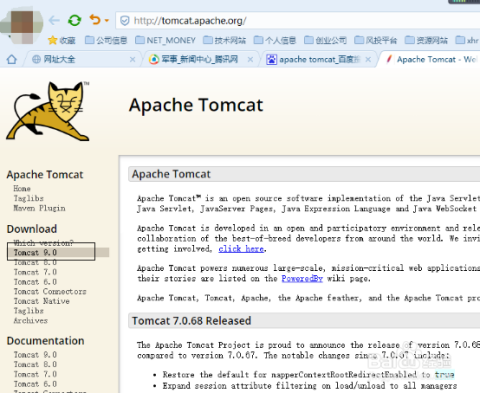This screenshot has height=393, width=480.
Task: Click the orange undo/restore arrow icon
Action: 95,20
